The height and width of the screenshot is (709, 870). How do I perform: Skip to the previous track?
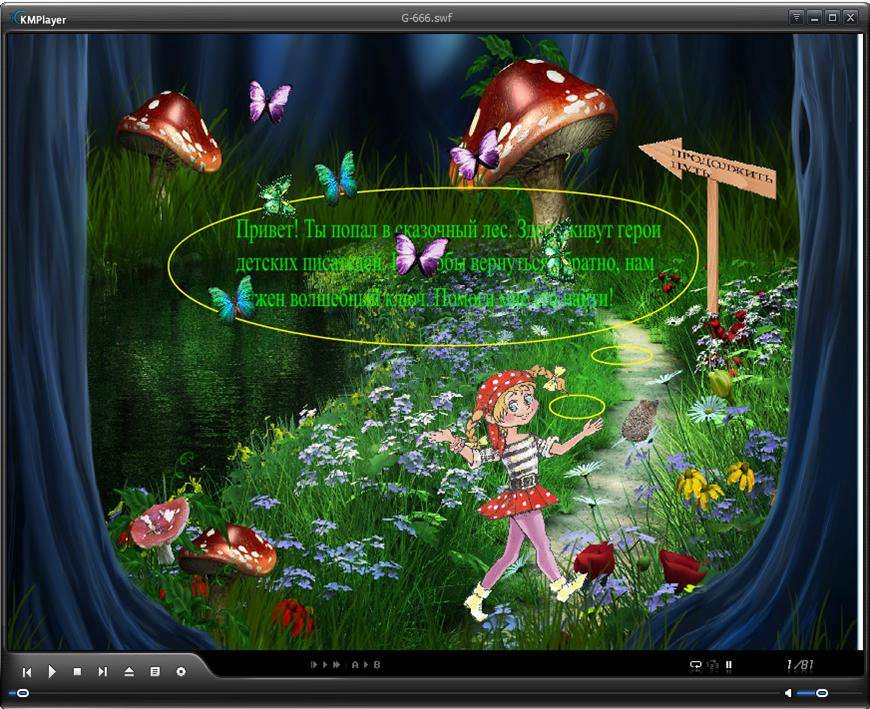click(27, 672)
